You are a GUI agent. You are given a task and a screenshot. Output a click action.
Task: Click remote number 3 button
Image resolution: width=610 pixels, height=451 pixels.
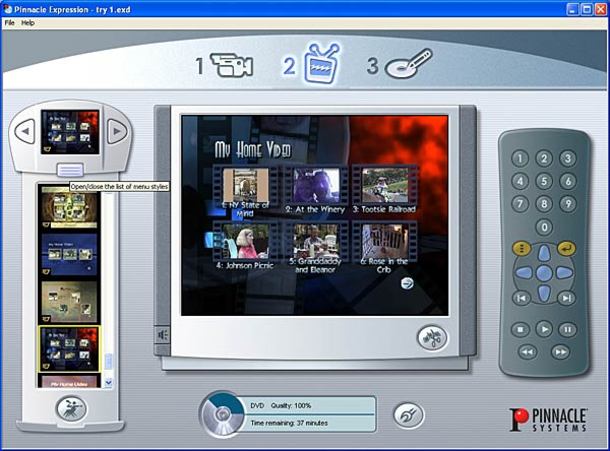pos(568,158)
